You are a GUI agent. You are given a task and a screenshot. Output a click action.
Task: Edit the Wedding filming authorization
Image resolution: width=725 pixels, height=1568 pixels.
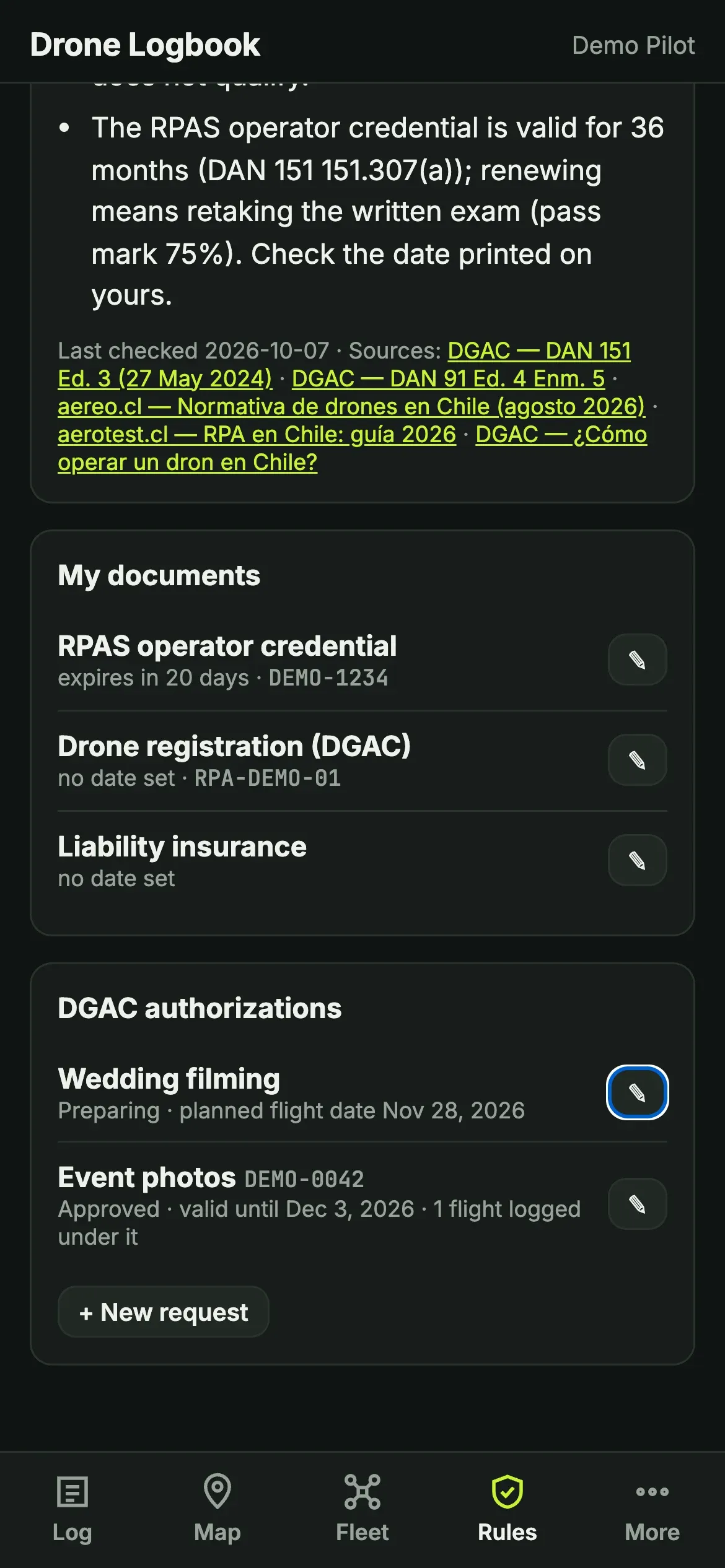(x=637, y=1092)
